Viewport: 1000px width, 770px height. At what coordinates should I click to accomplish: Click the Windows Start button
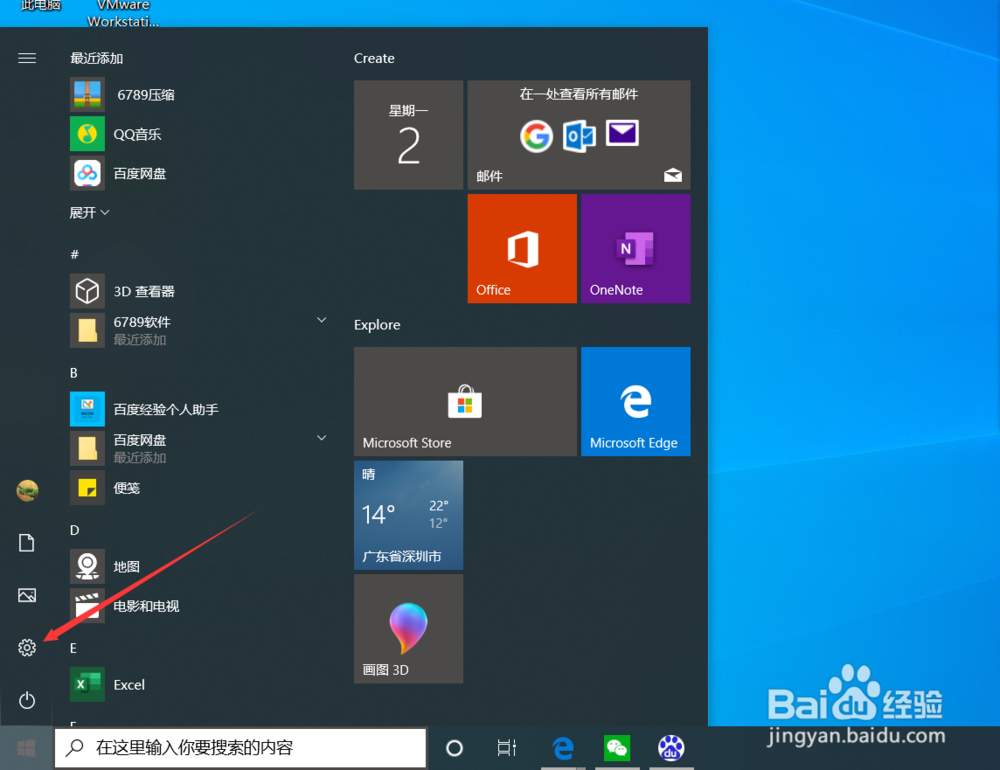click(26, 748)
